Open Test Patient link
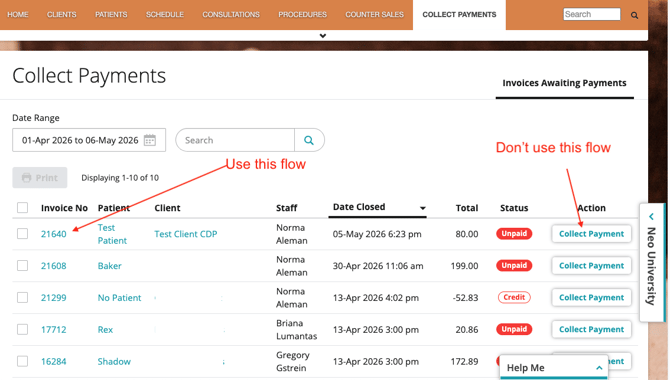 tap(112, 234)
